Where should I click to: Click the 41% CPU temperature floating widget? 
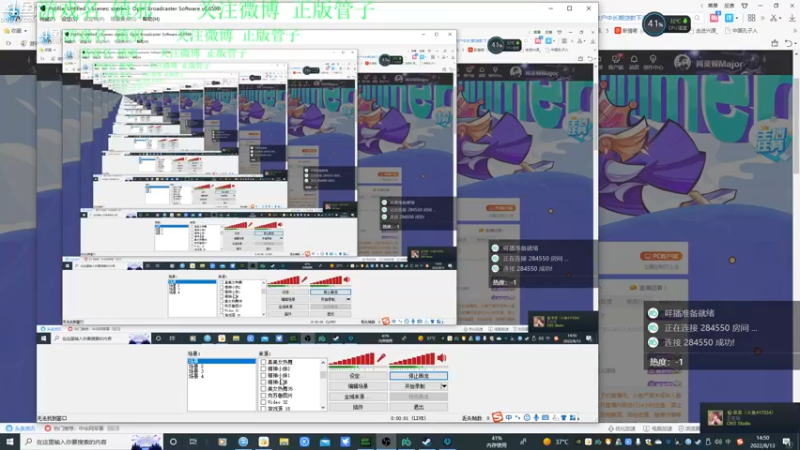[667, 23]
